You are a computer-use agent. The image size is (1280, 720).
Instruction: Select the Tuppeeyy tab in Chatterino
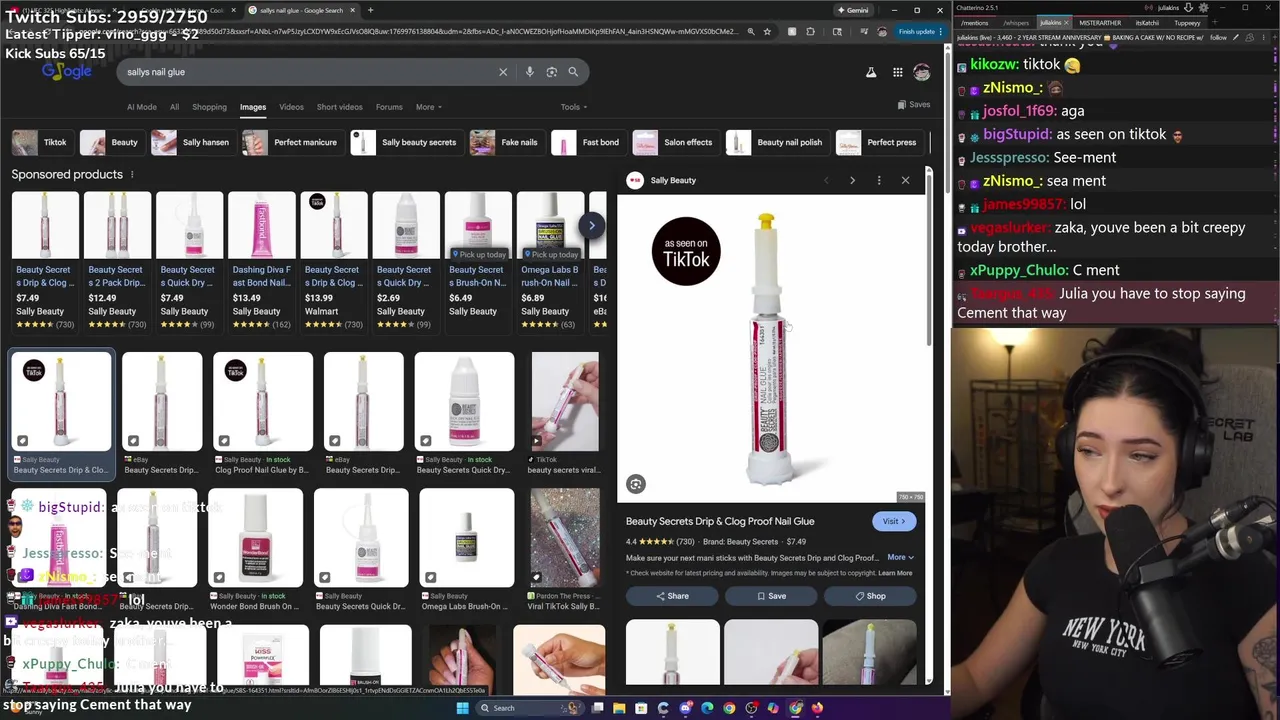pos(1187,22)
